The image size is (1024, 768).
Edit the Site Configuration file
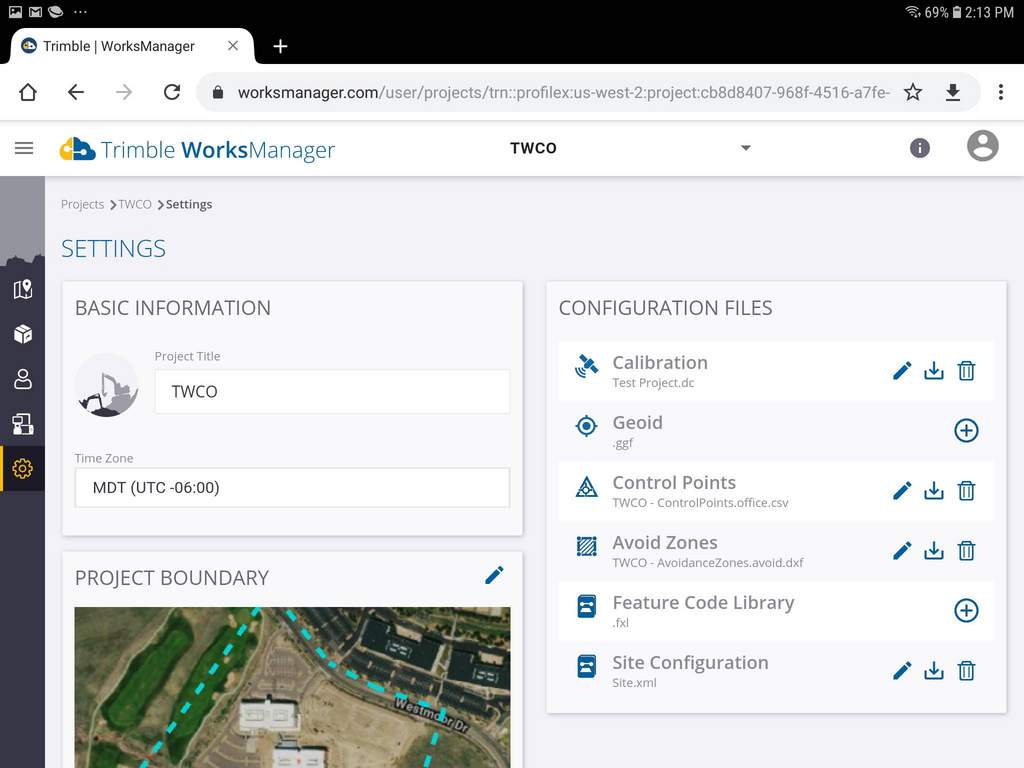(902, 671)
